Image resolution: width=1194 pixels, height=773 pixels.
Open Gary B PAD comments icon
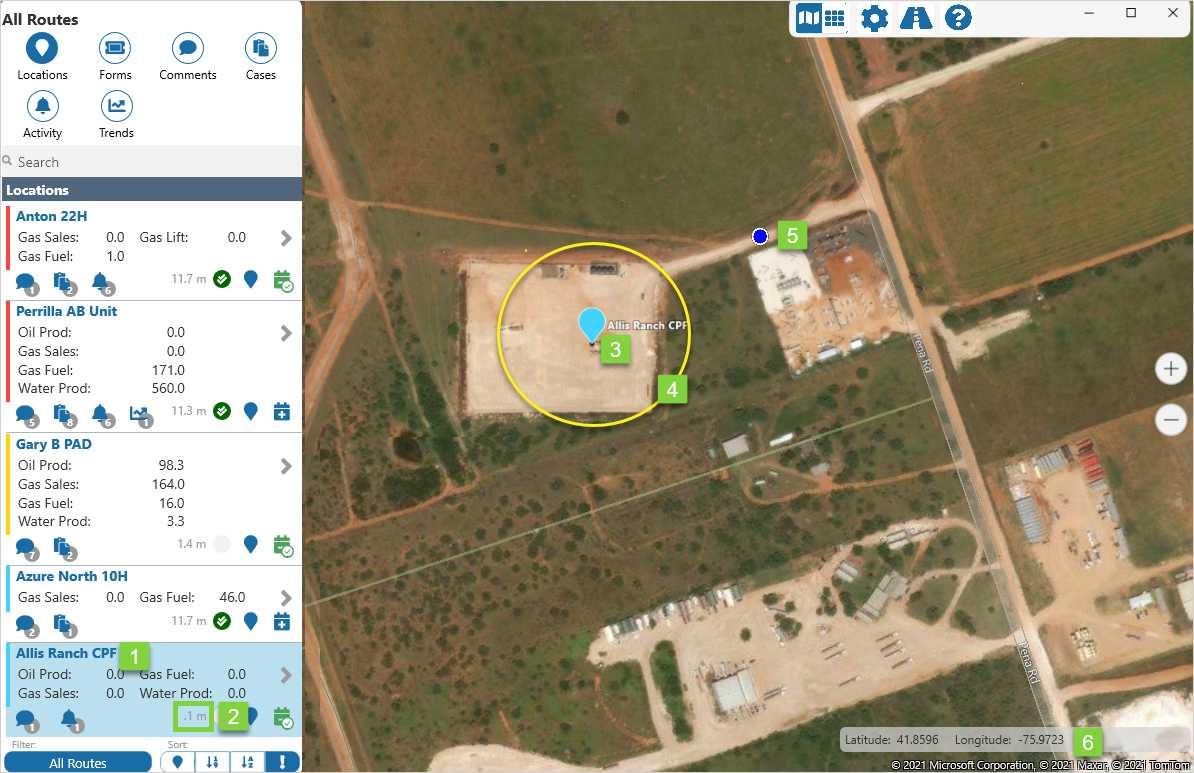tap(27, 548)
